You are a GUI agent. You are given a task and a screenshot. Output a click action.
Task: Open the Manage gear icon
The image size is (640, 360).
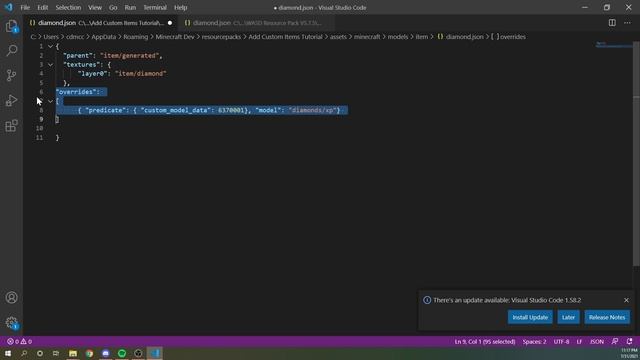11,323
